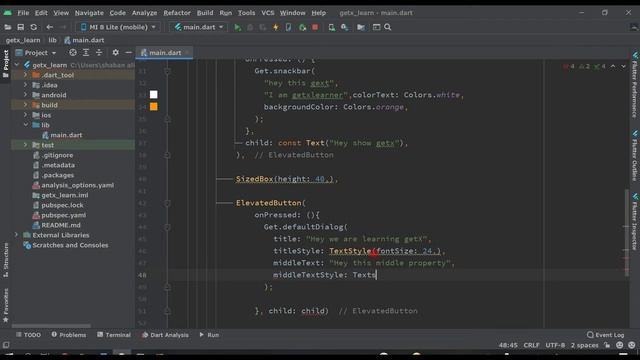Click the Synchronize refresh icon
Viewport: 640px width, 360px height.
click(x=33, y=27)
